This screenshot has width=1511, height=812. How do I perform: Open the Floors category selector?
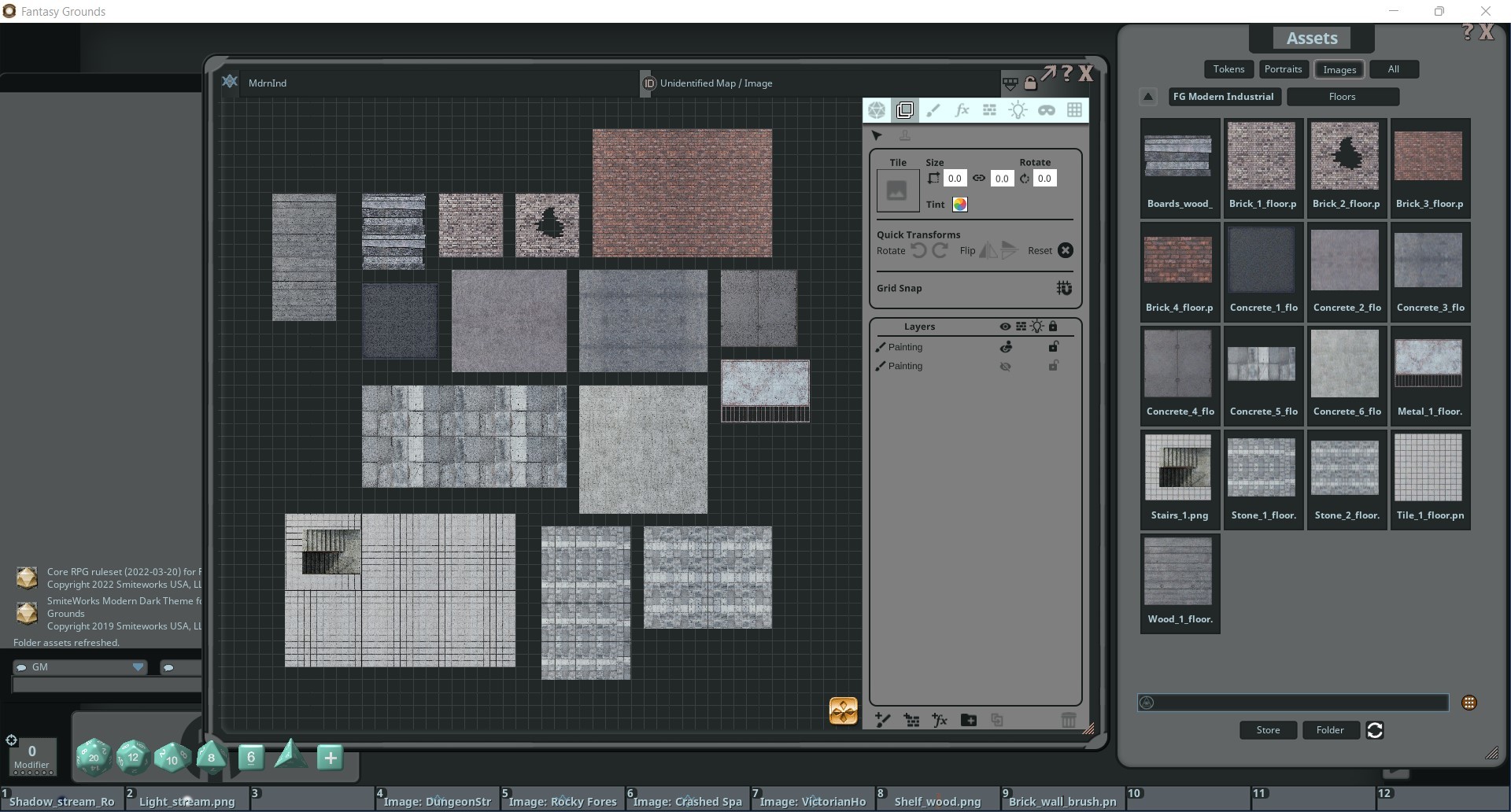[1343, 96]
